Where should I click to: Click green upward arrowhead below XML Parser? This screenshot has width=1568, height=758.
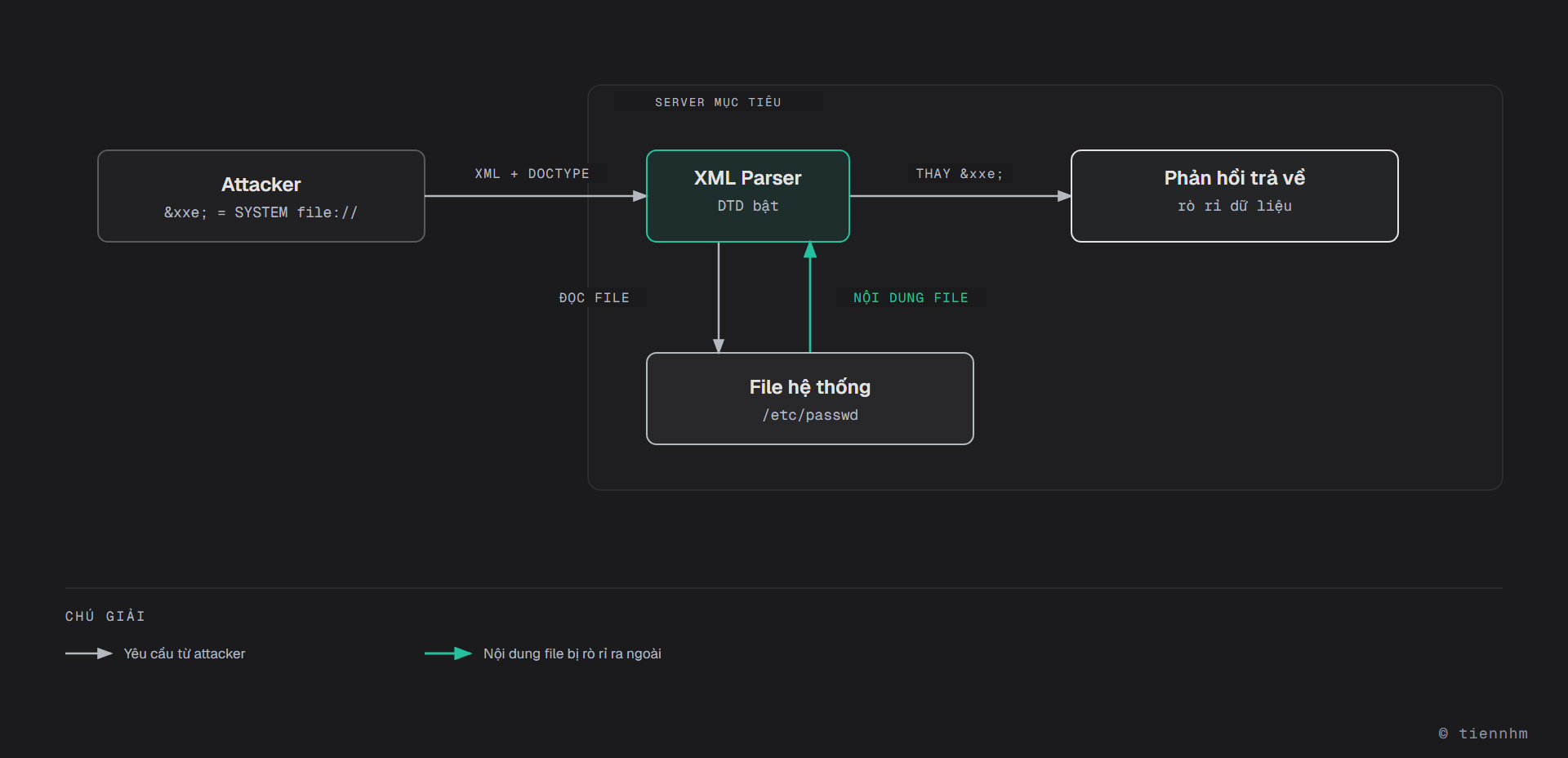(x=810, y=250)
